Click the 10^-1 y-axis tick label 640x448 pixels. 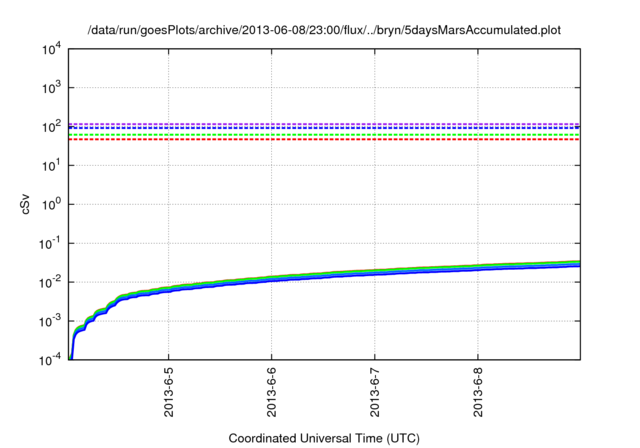click(x=50, y=243)
